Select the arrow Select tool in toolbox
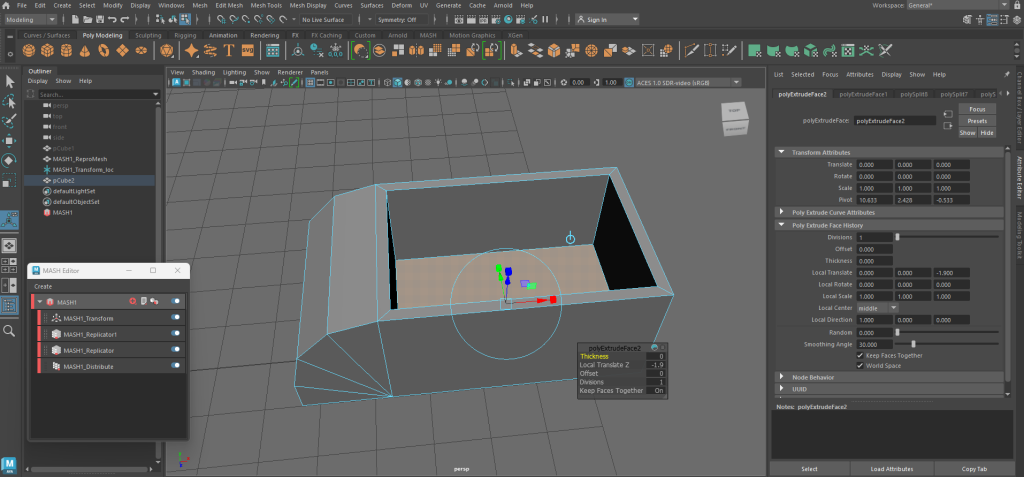The image size is (1024, 477). [9, 82]
